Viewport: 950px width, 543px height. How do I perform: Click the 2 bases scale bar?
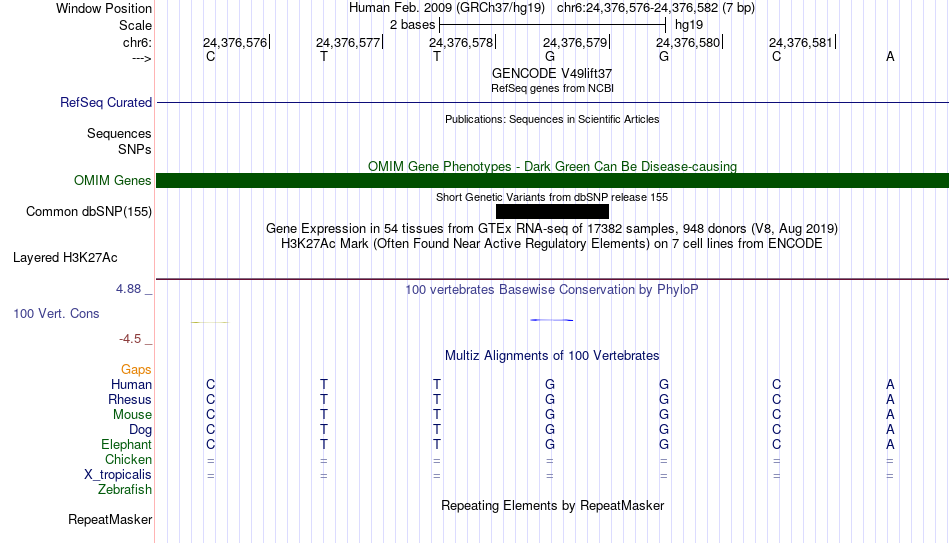pyautogui.click(x=553, y=25)
